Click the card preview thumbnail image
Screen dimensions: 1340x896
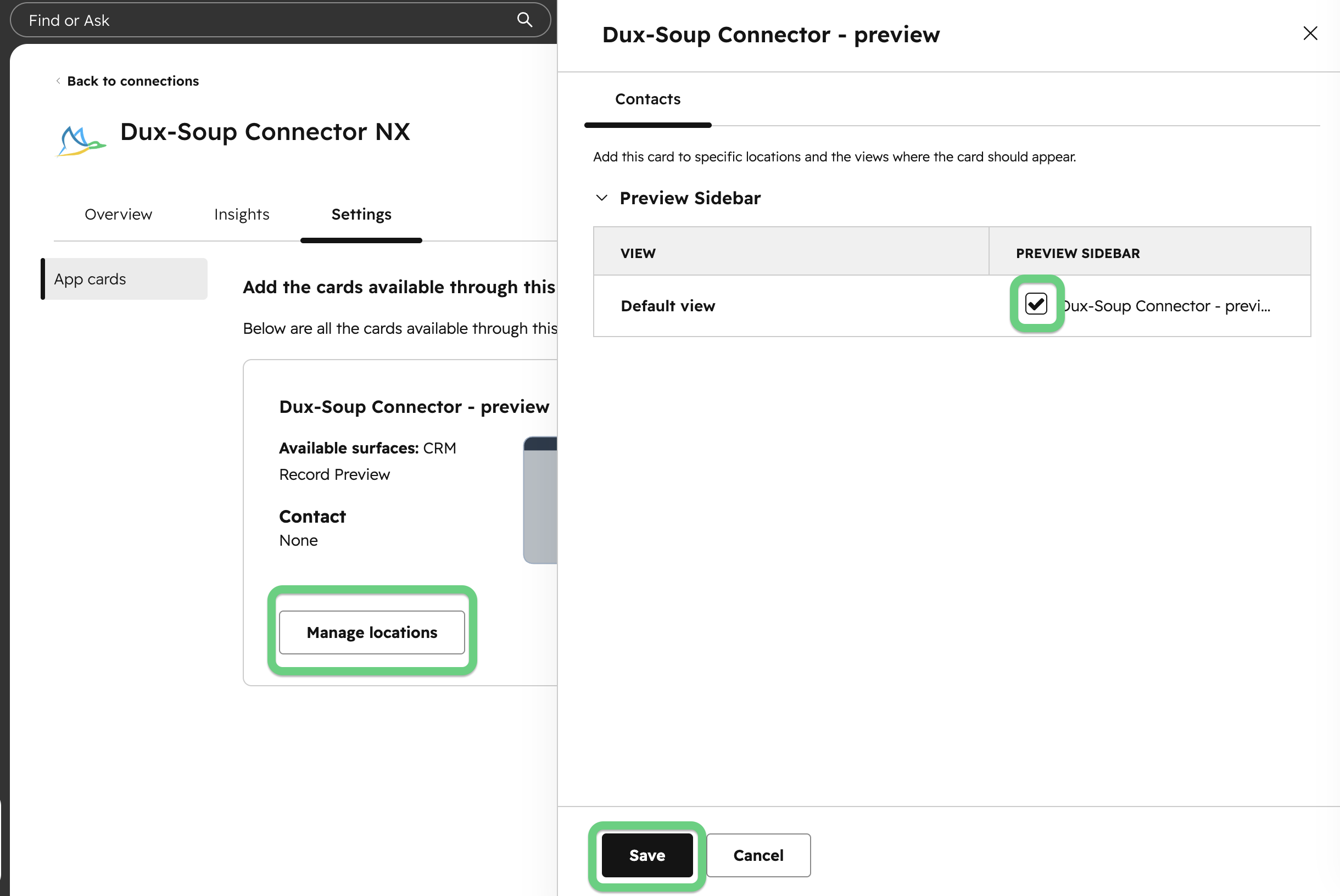540,500
